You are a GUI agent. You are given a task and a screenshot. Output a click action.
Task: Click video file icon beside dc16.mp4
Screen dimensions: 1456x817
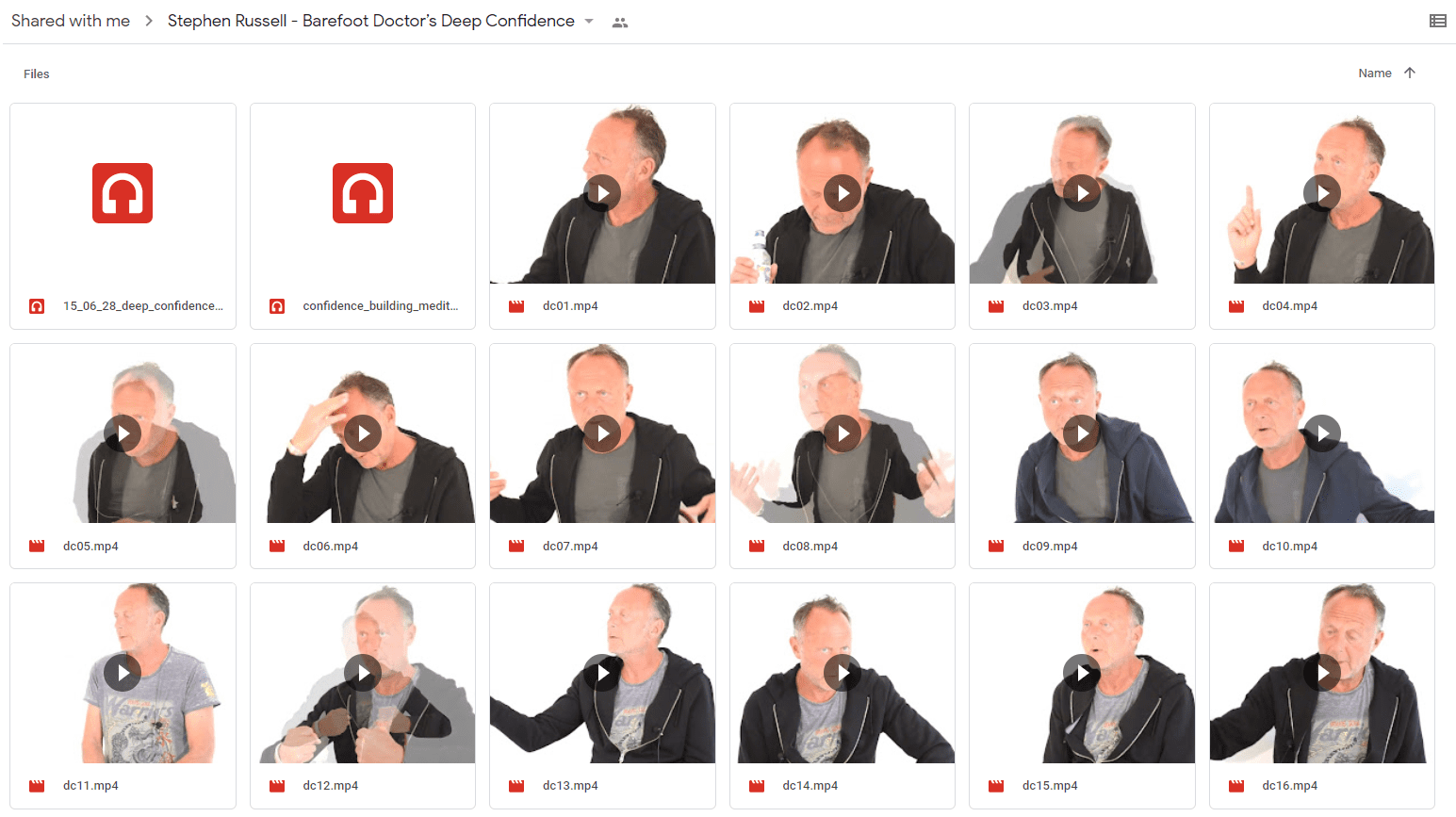[x=1236, y=786]
